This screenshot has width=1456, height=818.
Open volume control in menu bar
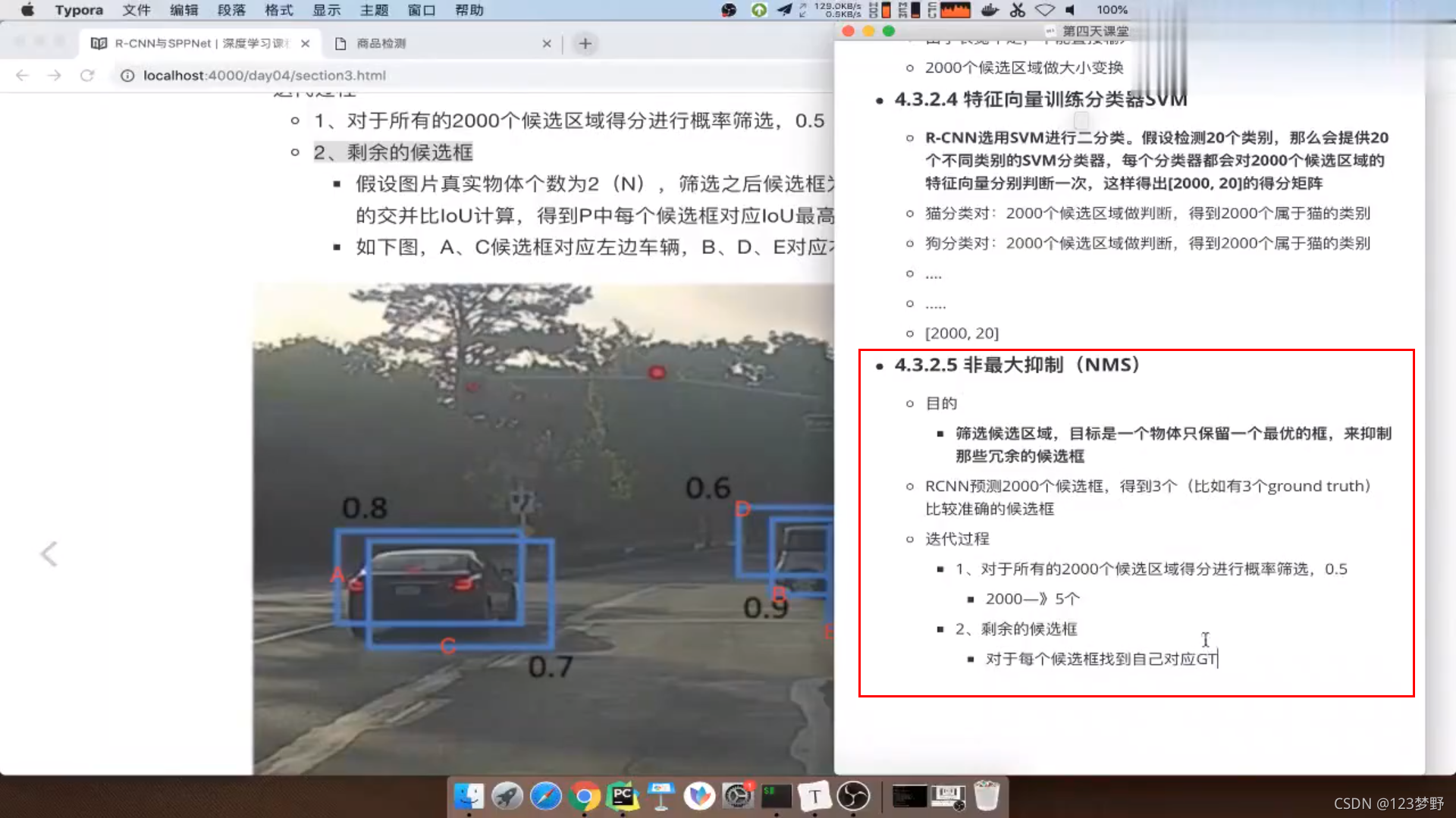[x=1070, y=10]
